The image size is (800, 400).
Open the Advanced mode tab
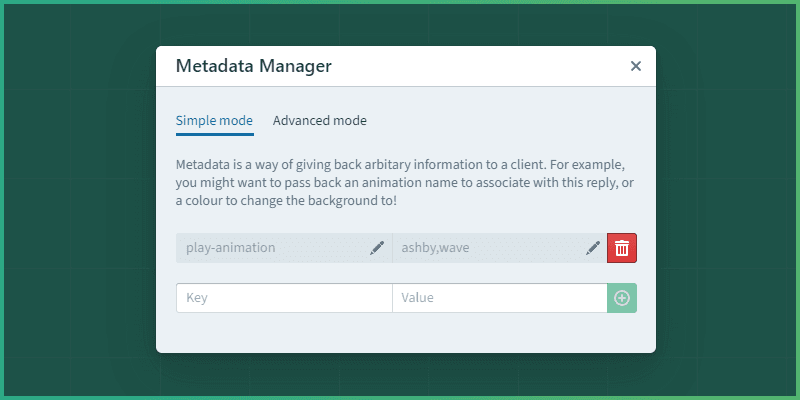point(319,121)
